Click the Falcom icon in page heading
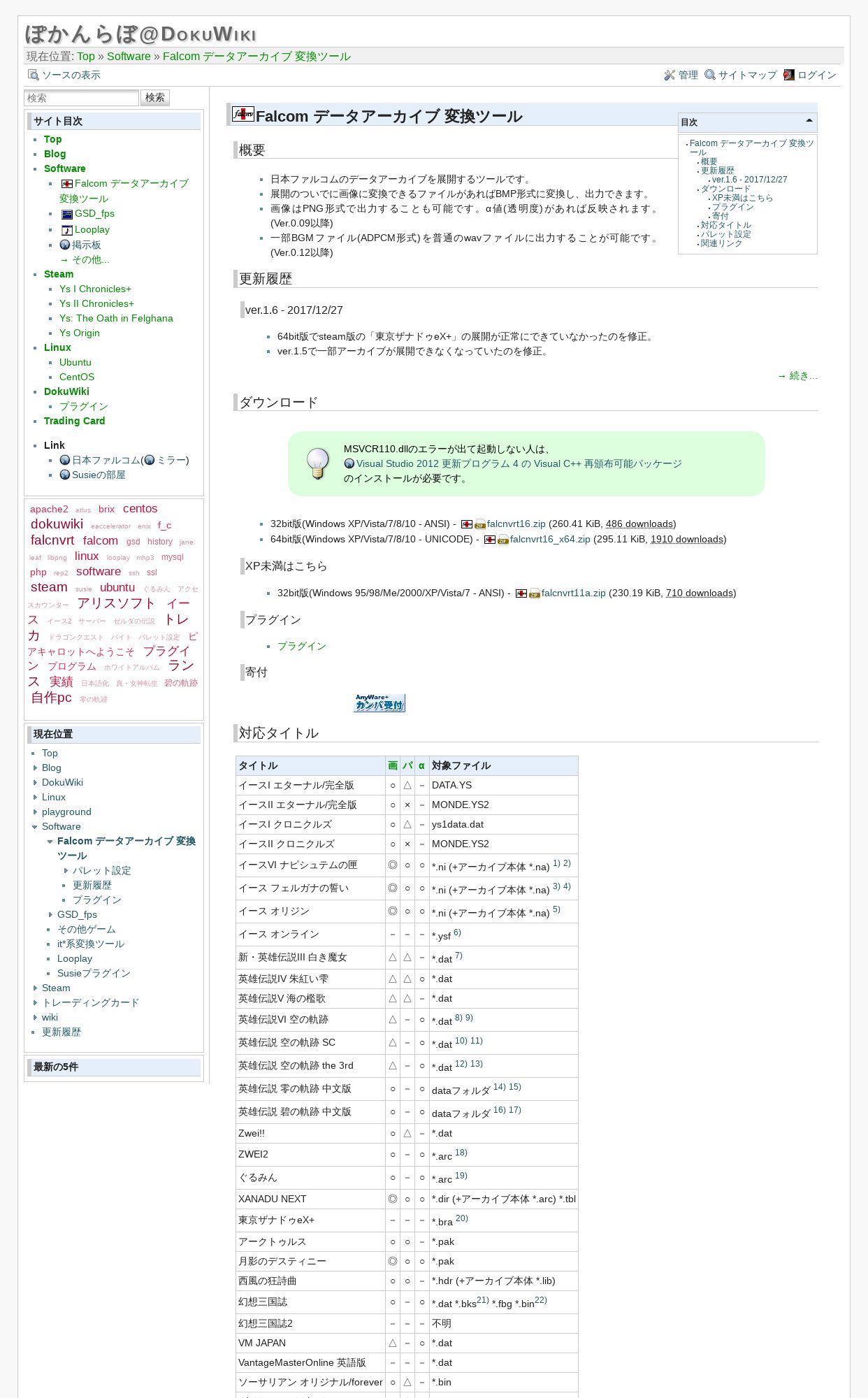The width and height of the screenshot is (868, 1398). [243, 114]
